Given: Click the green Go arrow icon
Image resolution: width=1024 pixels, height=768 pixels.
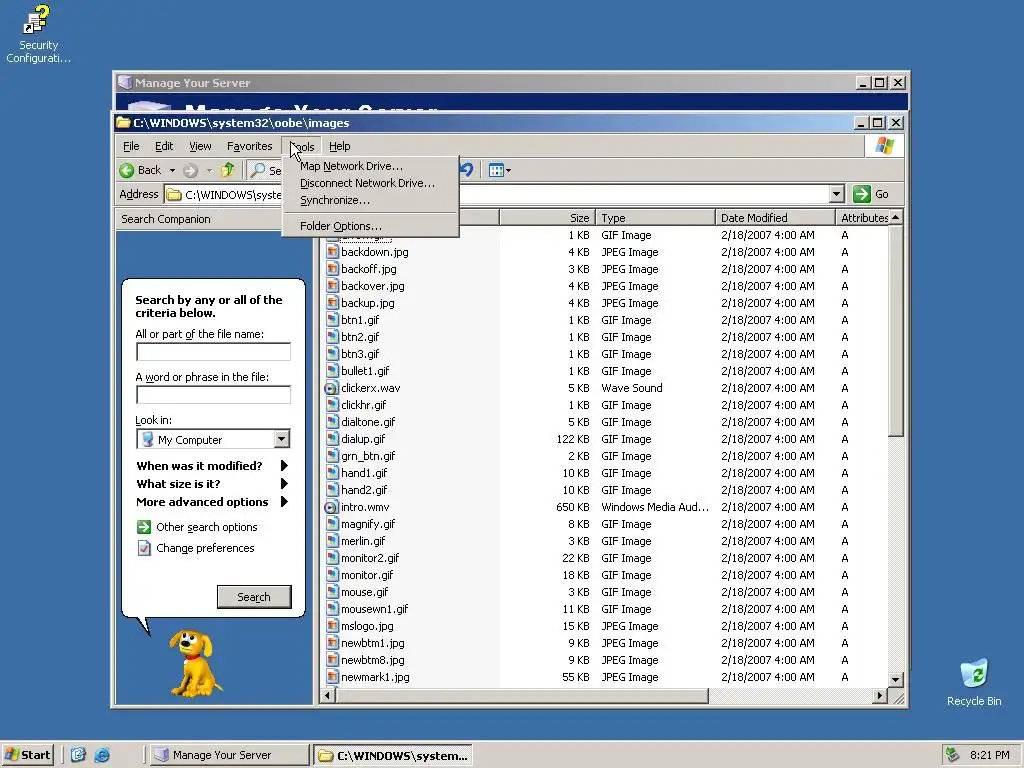Looking at the screenshot, I should coord(861,194).
